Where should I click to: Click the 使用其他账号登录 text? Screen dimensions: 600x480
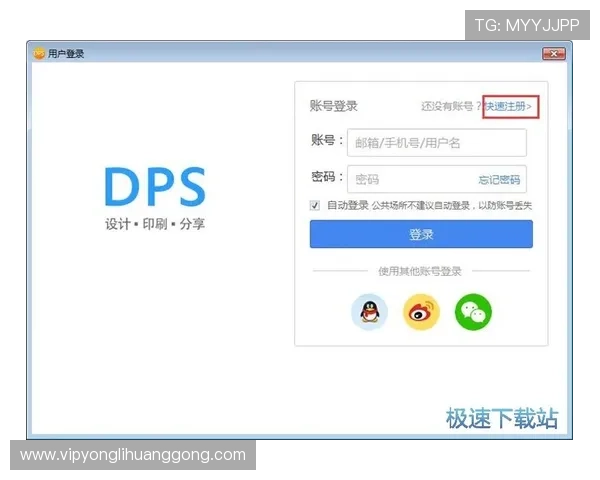420,271
